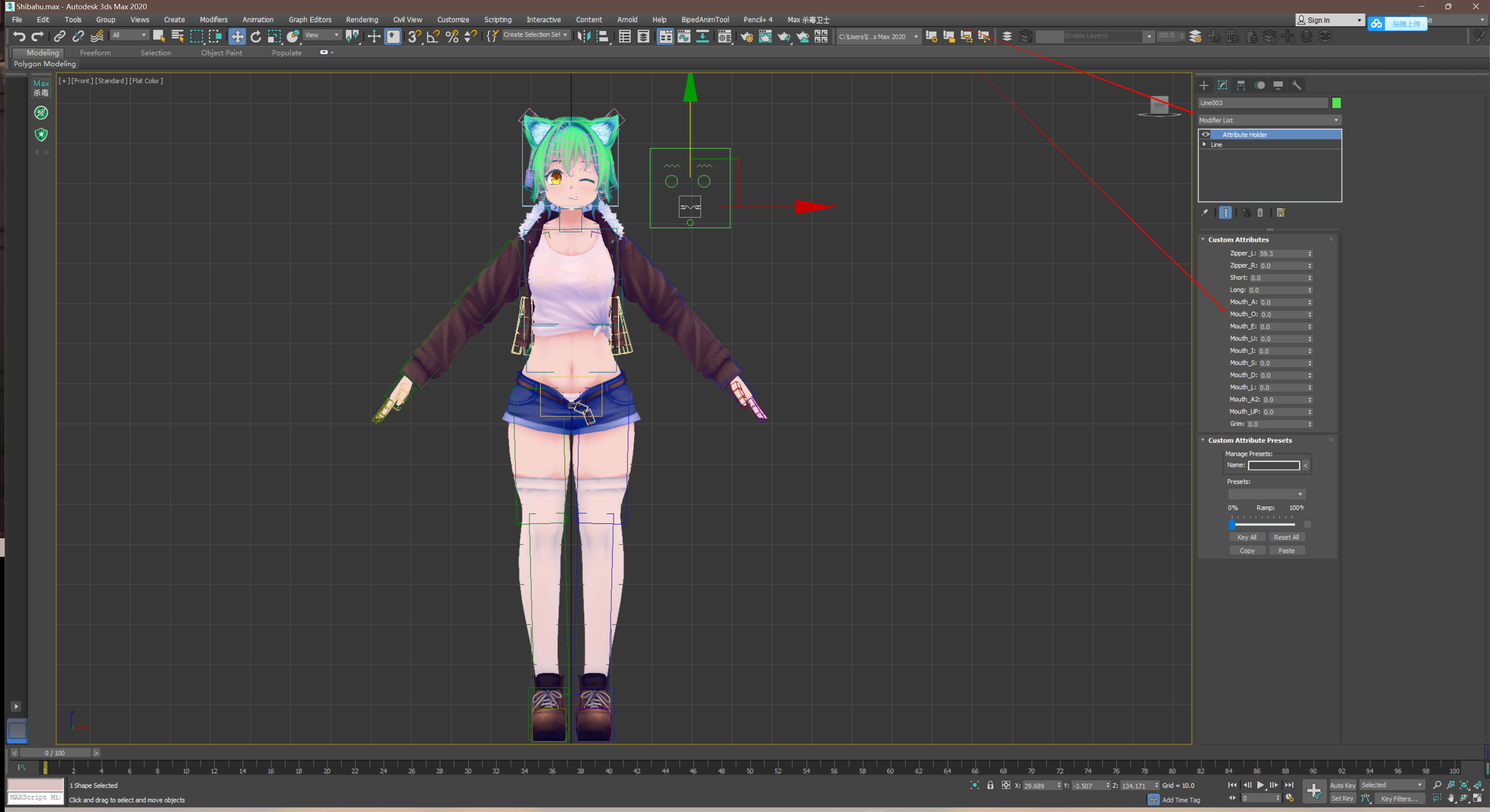
Task: Open Key Filters dialog button
Action: [x=1399, y=799]
